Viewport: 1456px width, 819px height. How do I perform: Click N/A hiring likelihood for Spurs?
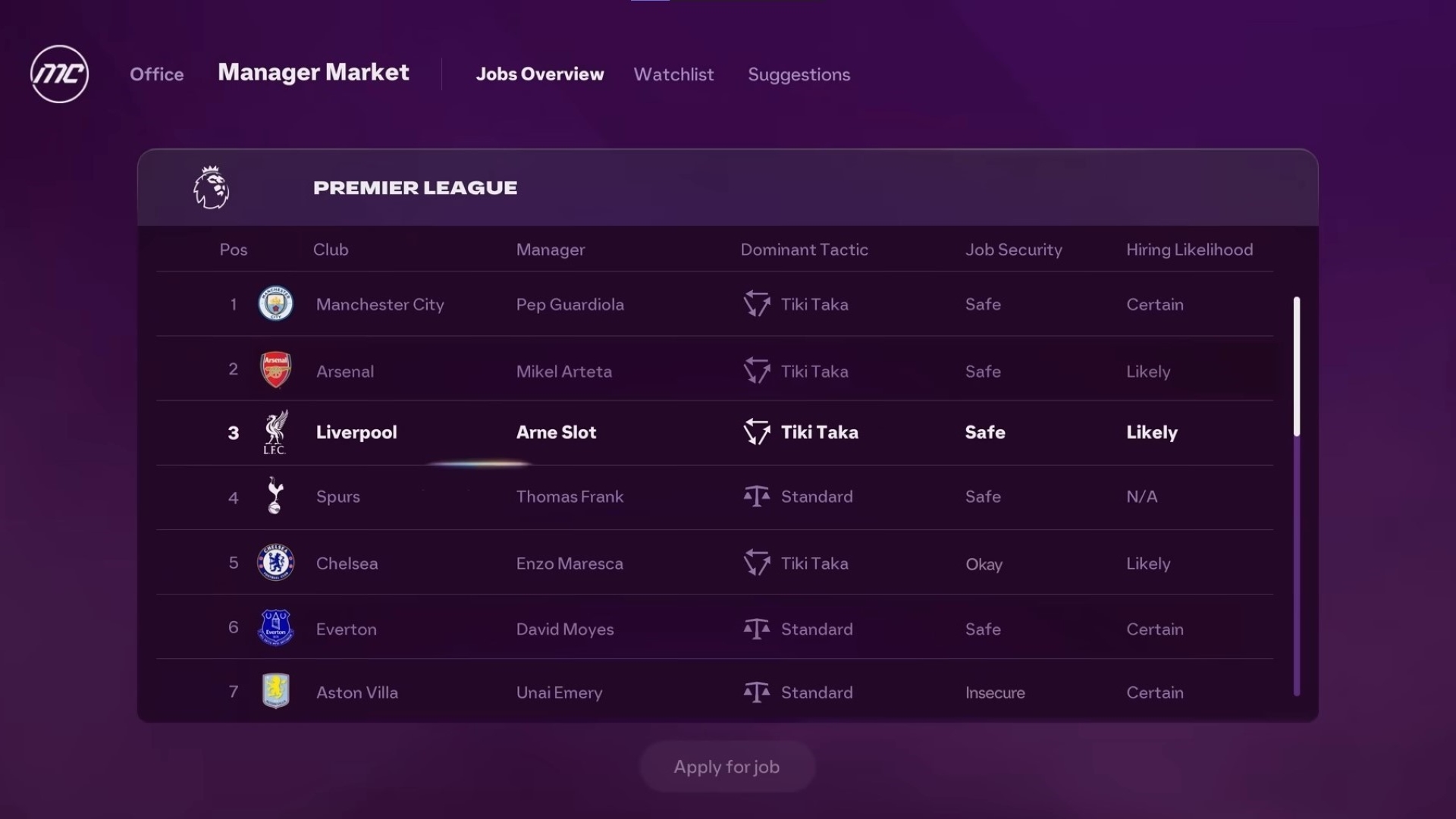point(1141,497)
